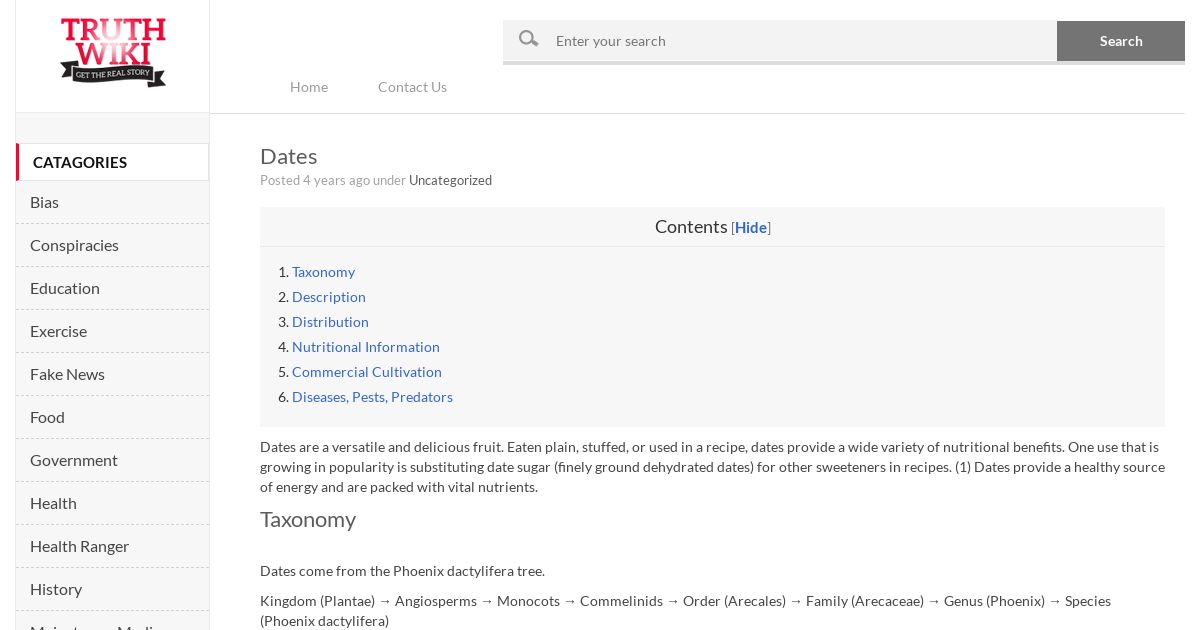
Task: Open the Government category
Action: click(112, 460)
